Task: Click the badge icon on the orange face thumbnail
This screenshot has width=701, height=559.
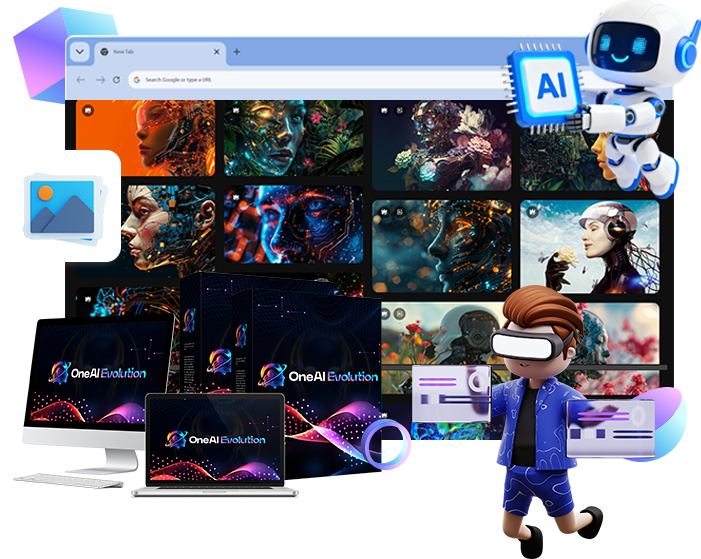Action: (x=89, y=109)
